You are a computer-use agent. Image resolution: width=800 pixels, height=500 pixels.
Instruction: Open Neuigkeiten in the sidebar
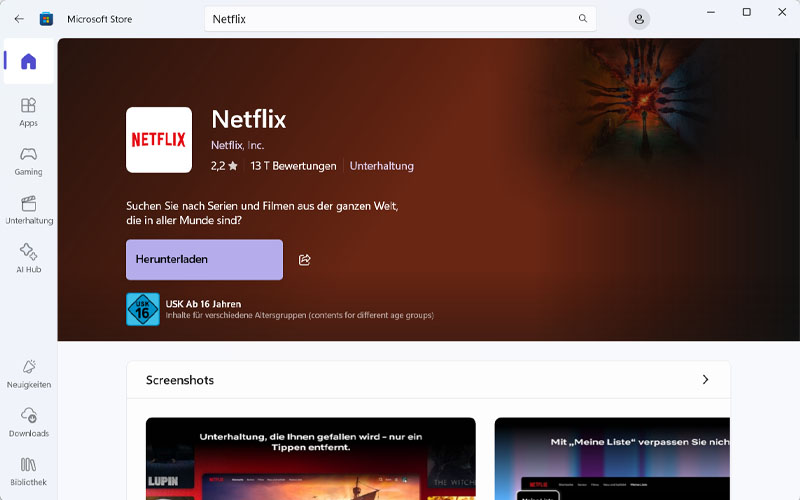click(29, 374)
